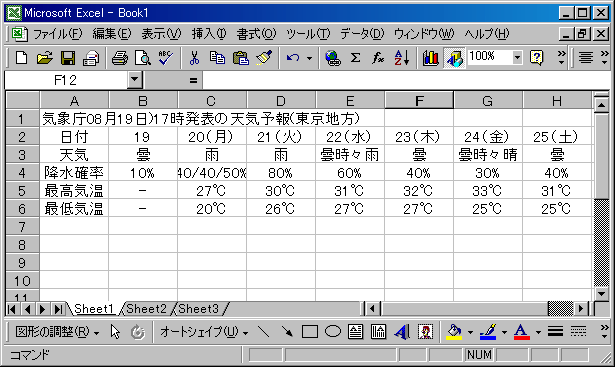Insert Clip Art picture icon
The width and height of the screenshot is (615, 367).
pos(425,332)
